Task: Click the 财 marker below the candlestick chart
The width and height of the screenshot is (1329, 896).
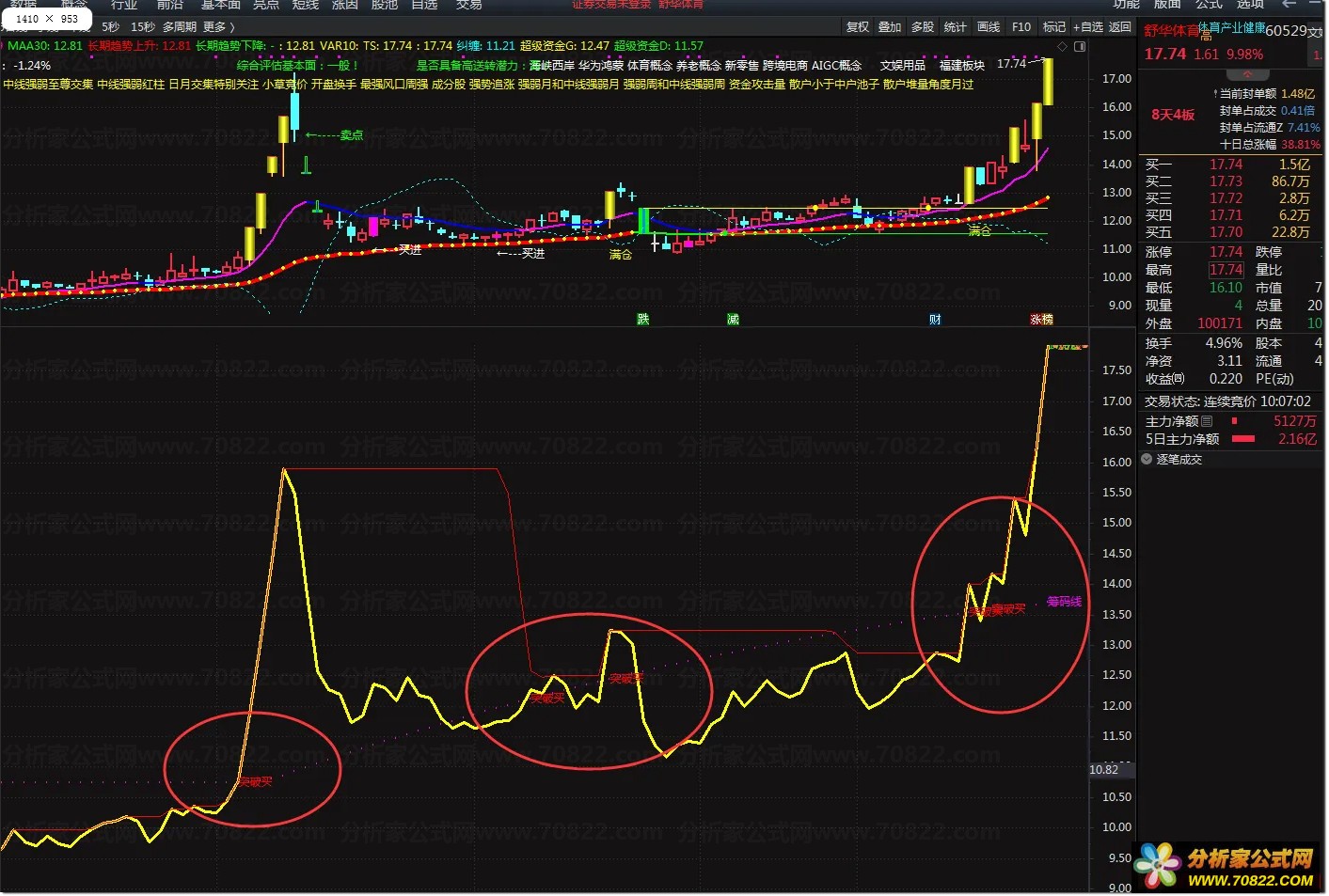Action: point(935,320)
